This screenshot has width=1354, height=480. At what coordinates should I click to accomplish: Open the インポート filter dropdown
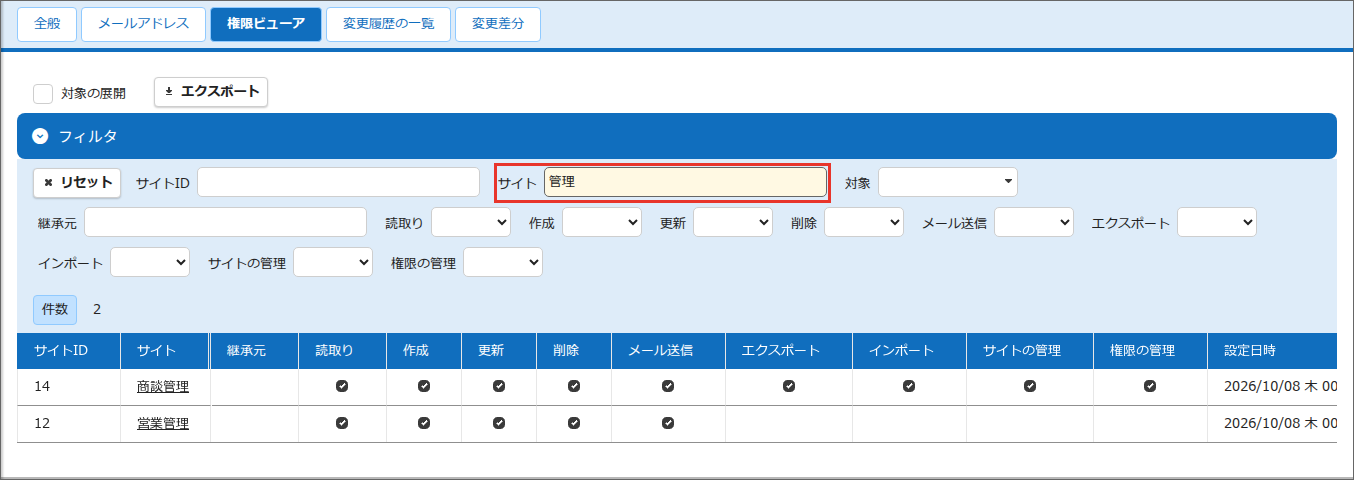point(150,262)
